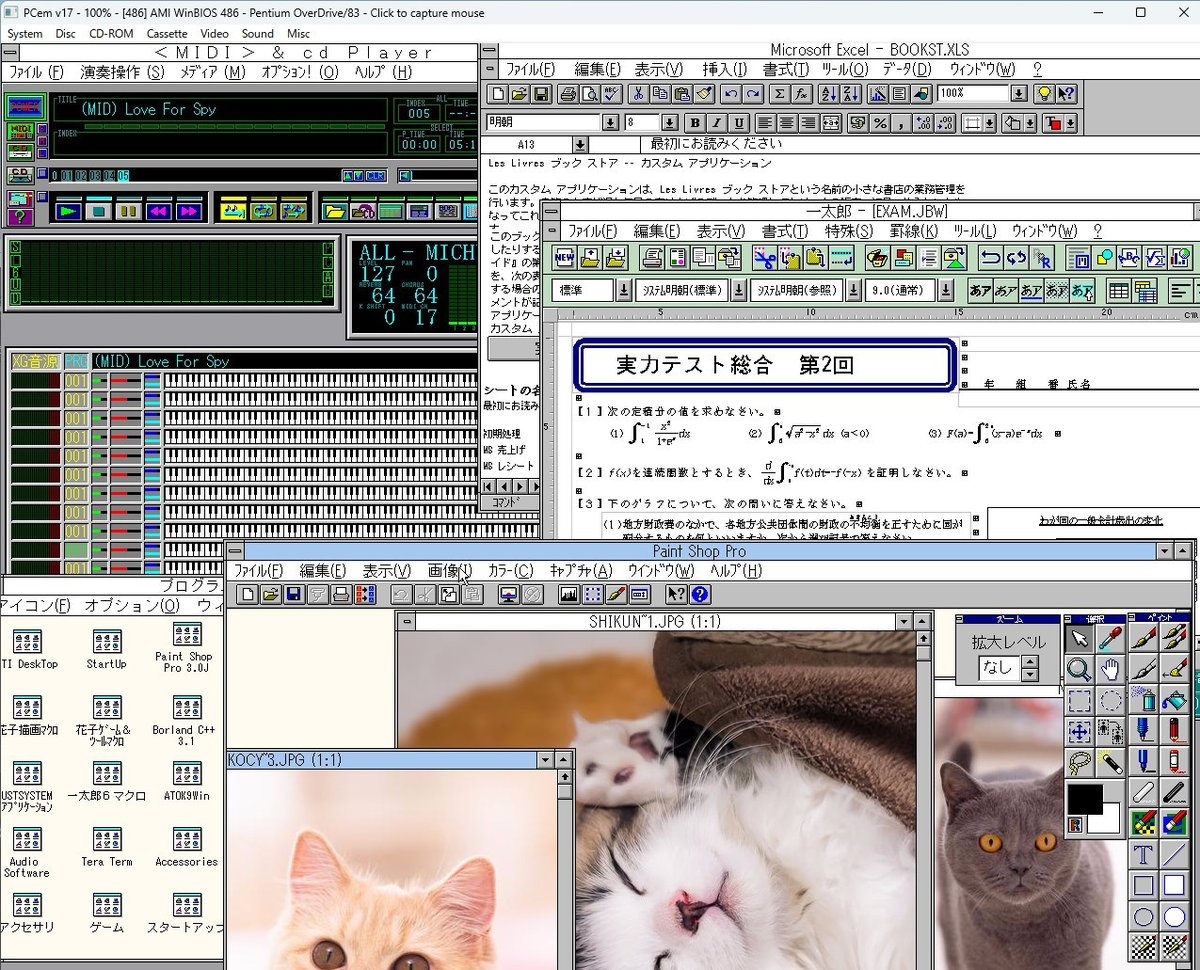Screen dimensions: 1200x970
Task: Select the Text tool in the paint palette
Action: [1143, 855]
